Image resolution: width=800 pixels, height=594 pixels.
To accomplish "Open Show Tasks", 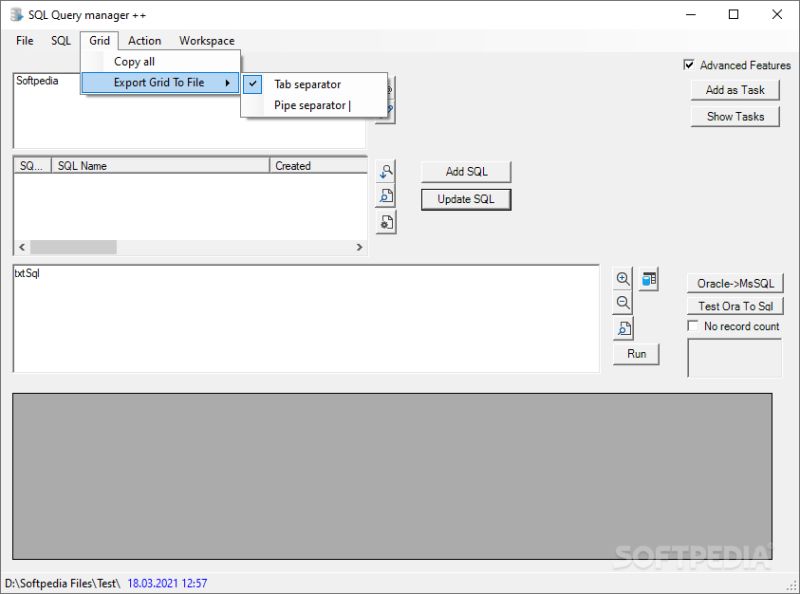I will pyautogui.click(x=735, y=116).
